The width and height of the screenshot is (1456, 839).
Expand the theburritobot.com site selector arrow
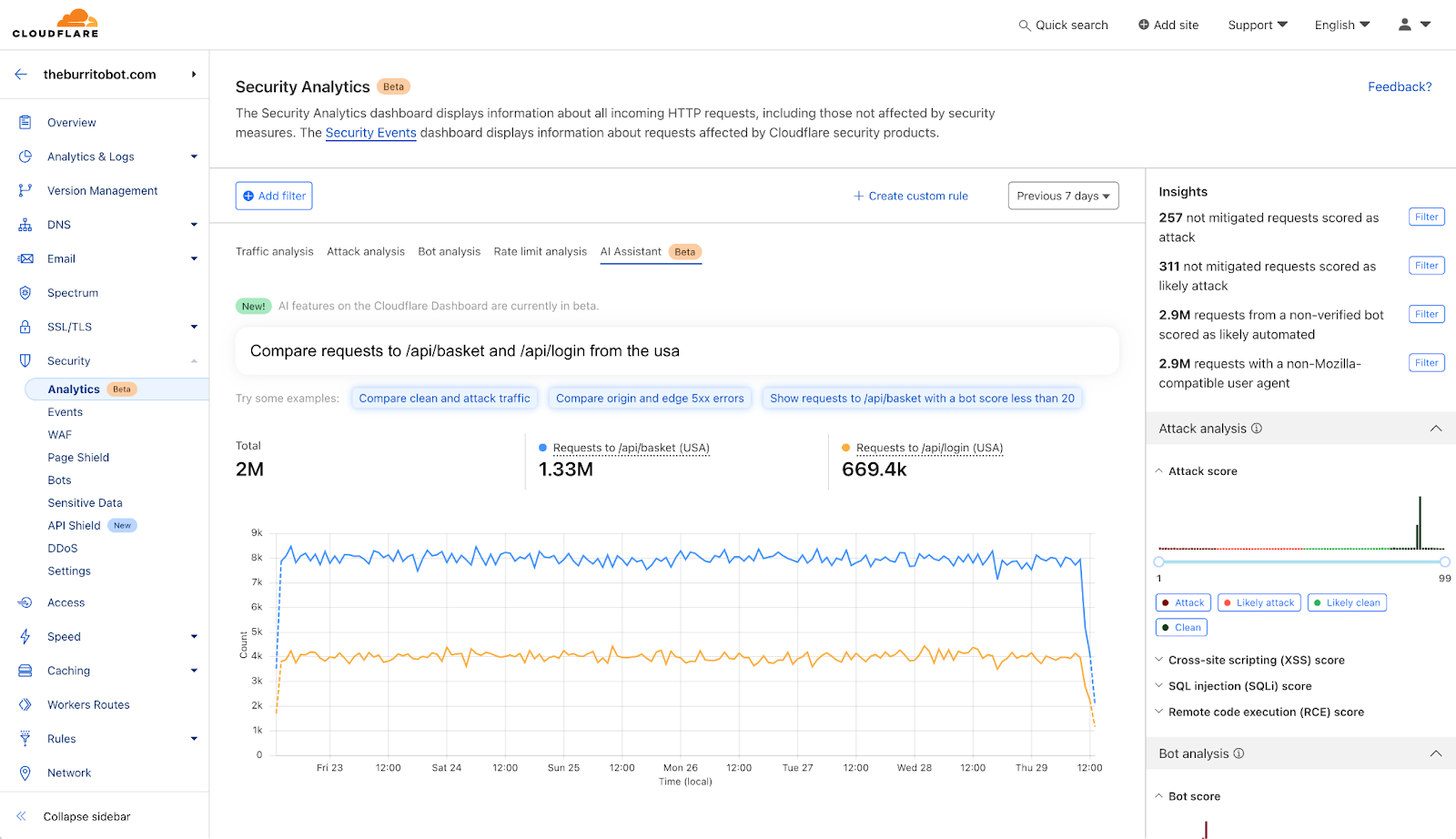click(x=194, y=75)
